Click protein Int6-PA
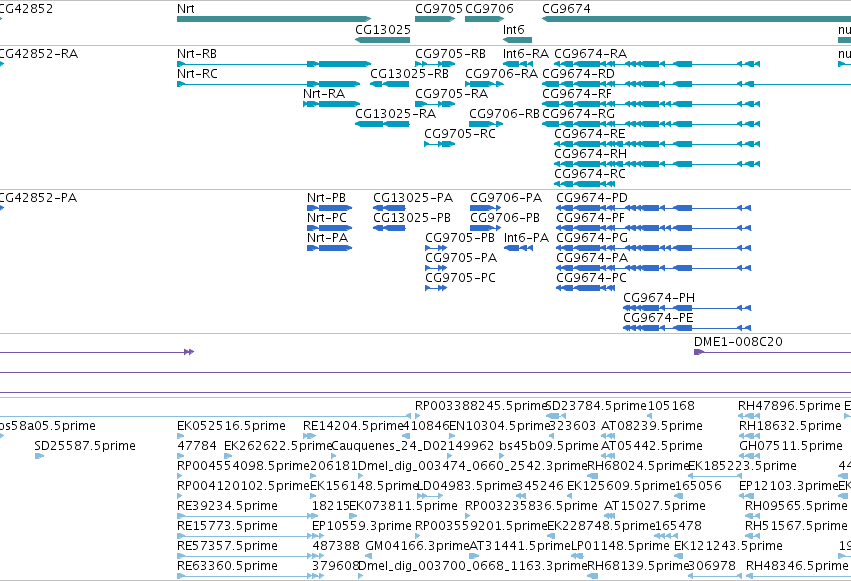The width and height of the screenshot is (851, 581). pos(526,238)
